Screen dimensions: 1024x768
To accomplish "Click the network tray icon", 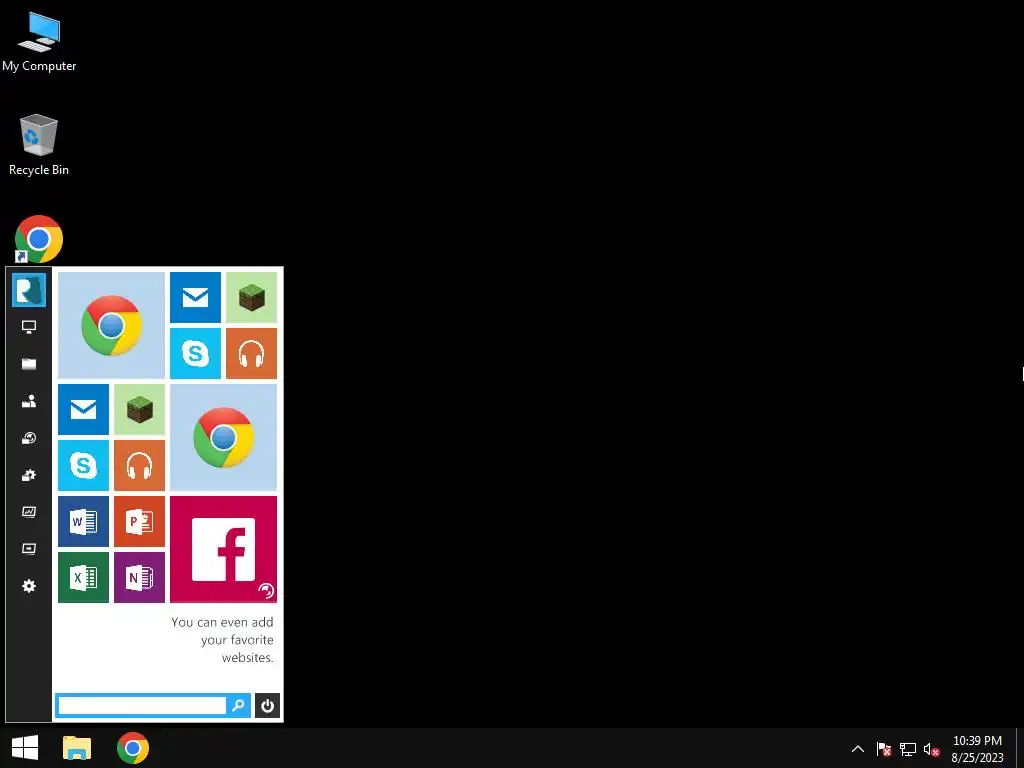I will click(x=908, y=749).
